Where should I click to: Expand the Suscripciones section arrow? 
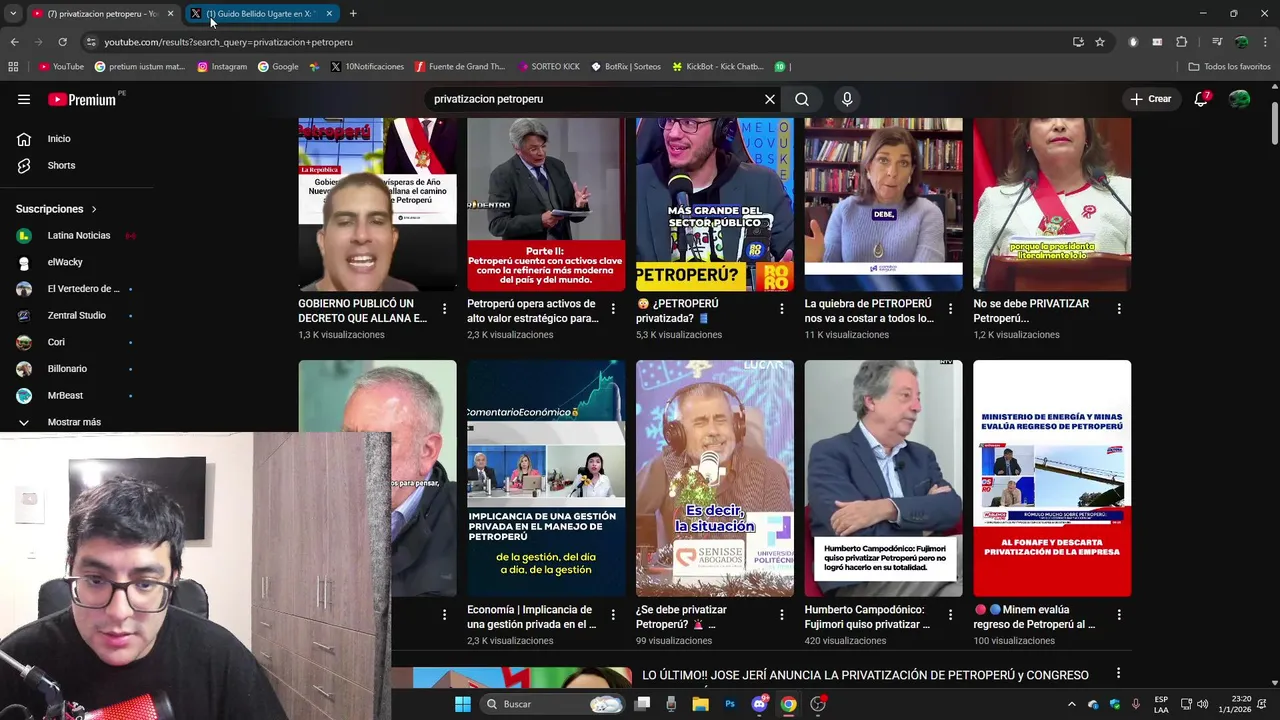[x=94, y=209]
